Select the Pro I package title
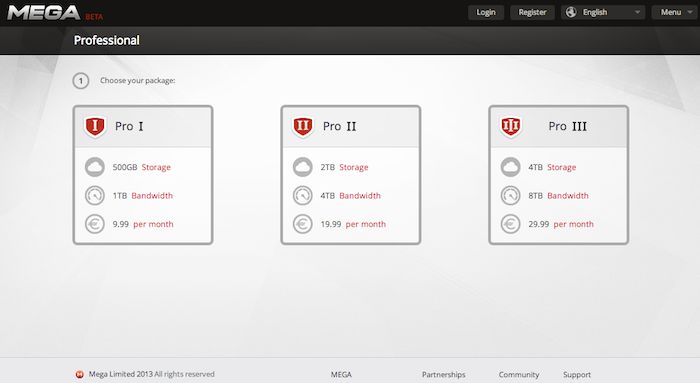 tap(129, 126)
